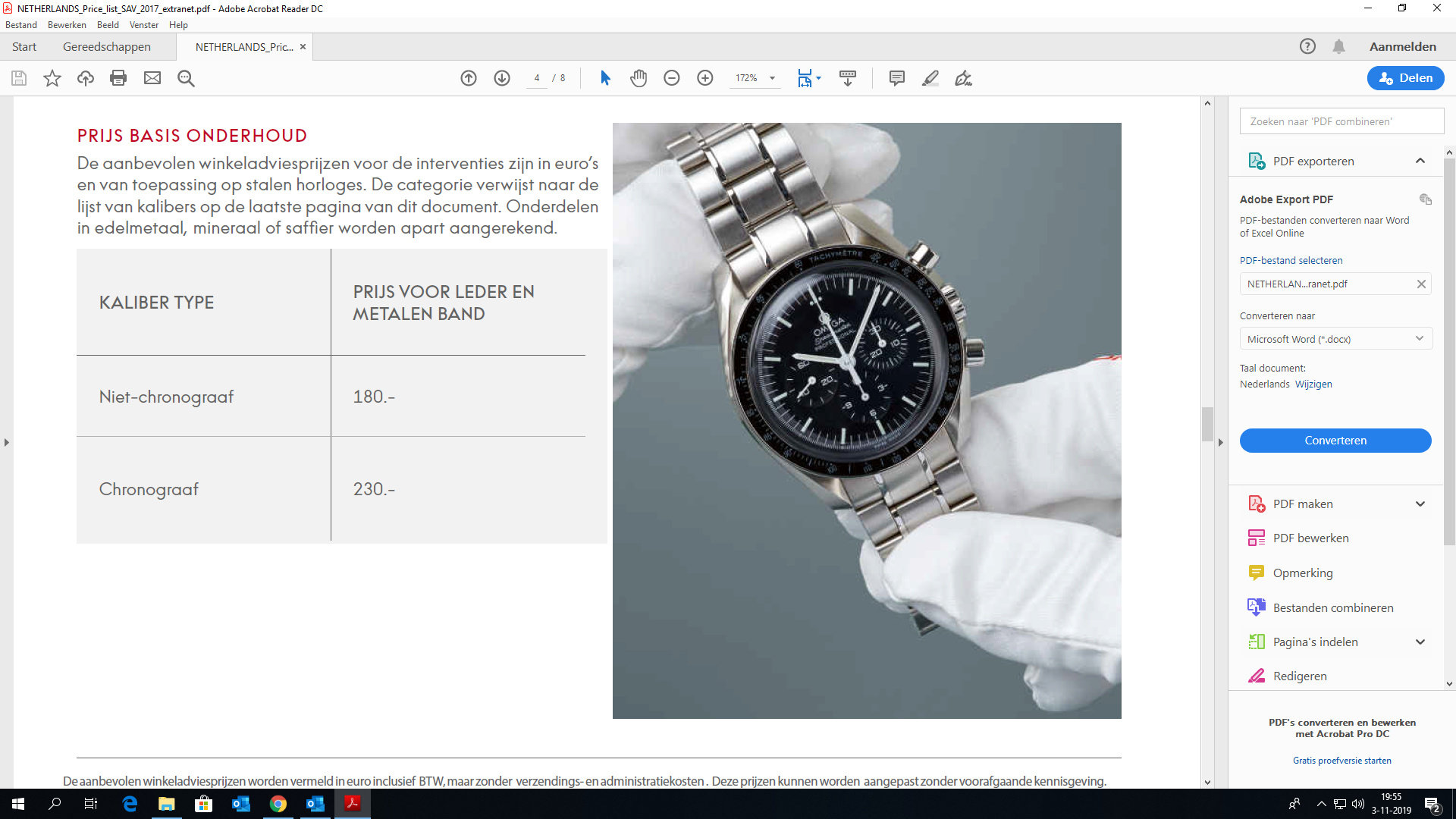This screenshot has width=1456, height=819.
Task: Switch to the Gereedschappen tab
Action: [107, 47]
